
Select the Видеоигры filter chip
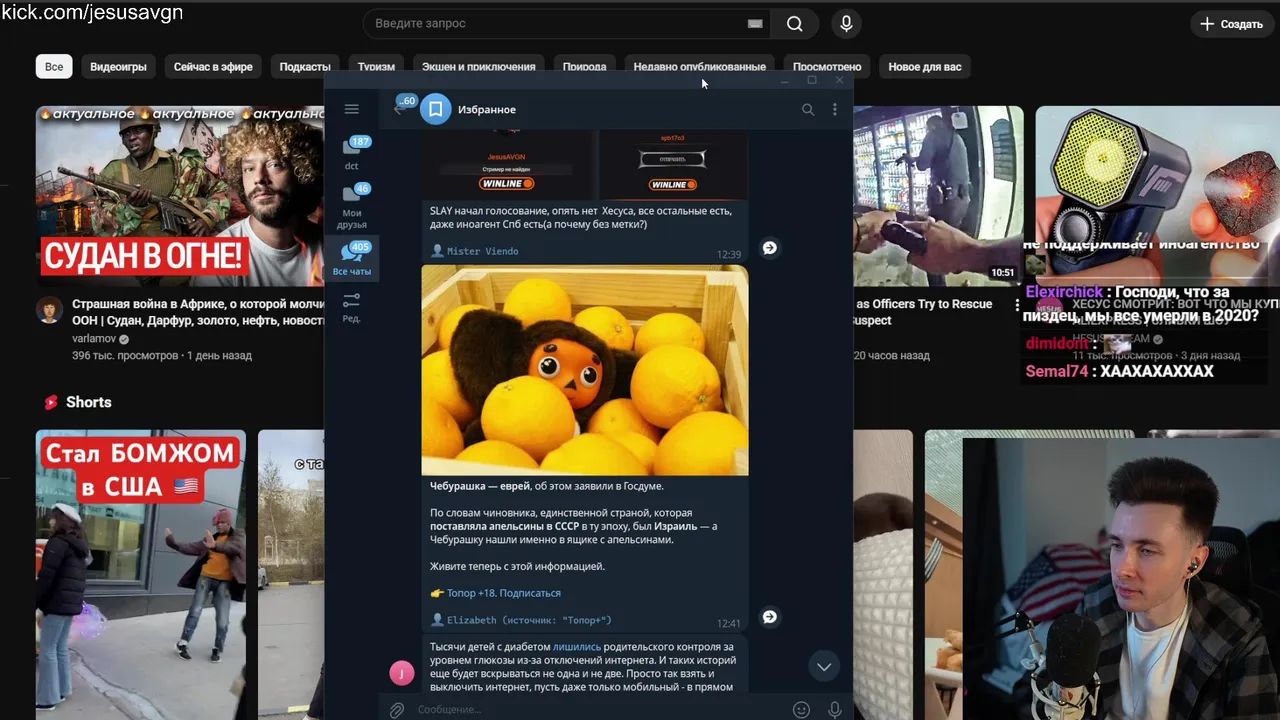118,67
